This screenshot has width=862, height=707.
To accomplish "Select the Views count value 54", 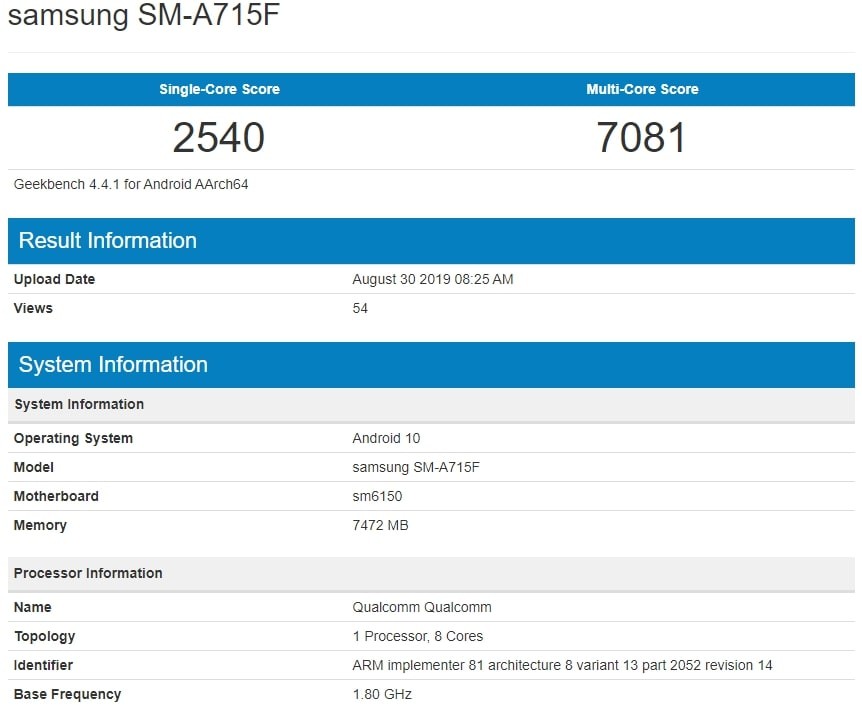I will pos(362,308).
